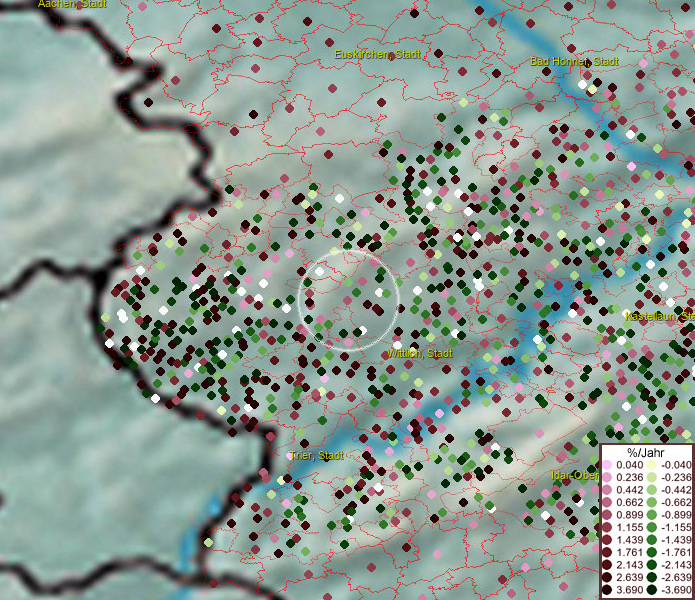The height and width of the screenshot is (600, 695).
Task: Click the swatch next to -0.899
Action: pos(652,515)
